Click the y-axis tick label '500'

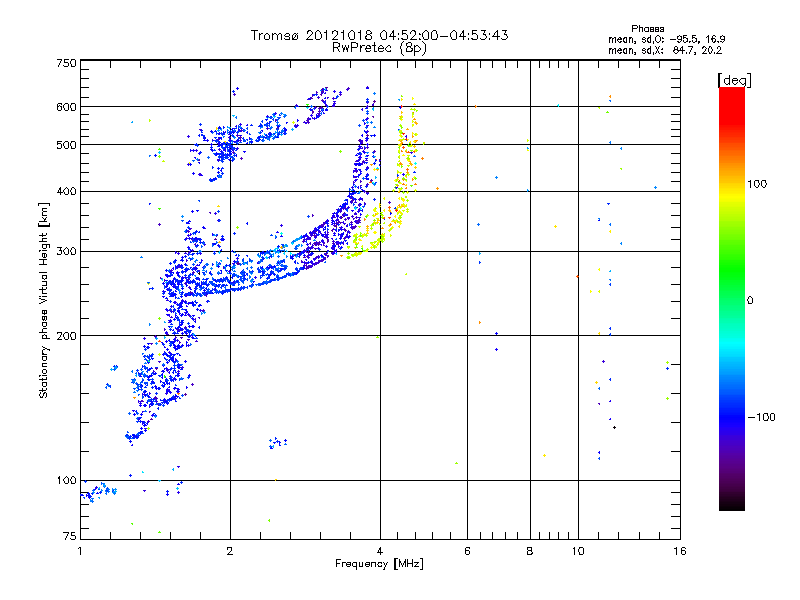point(67,145)
